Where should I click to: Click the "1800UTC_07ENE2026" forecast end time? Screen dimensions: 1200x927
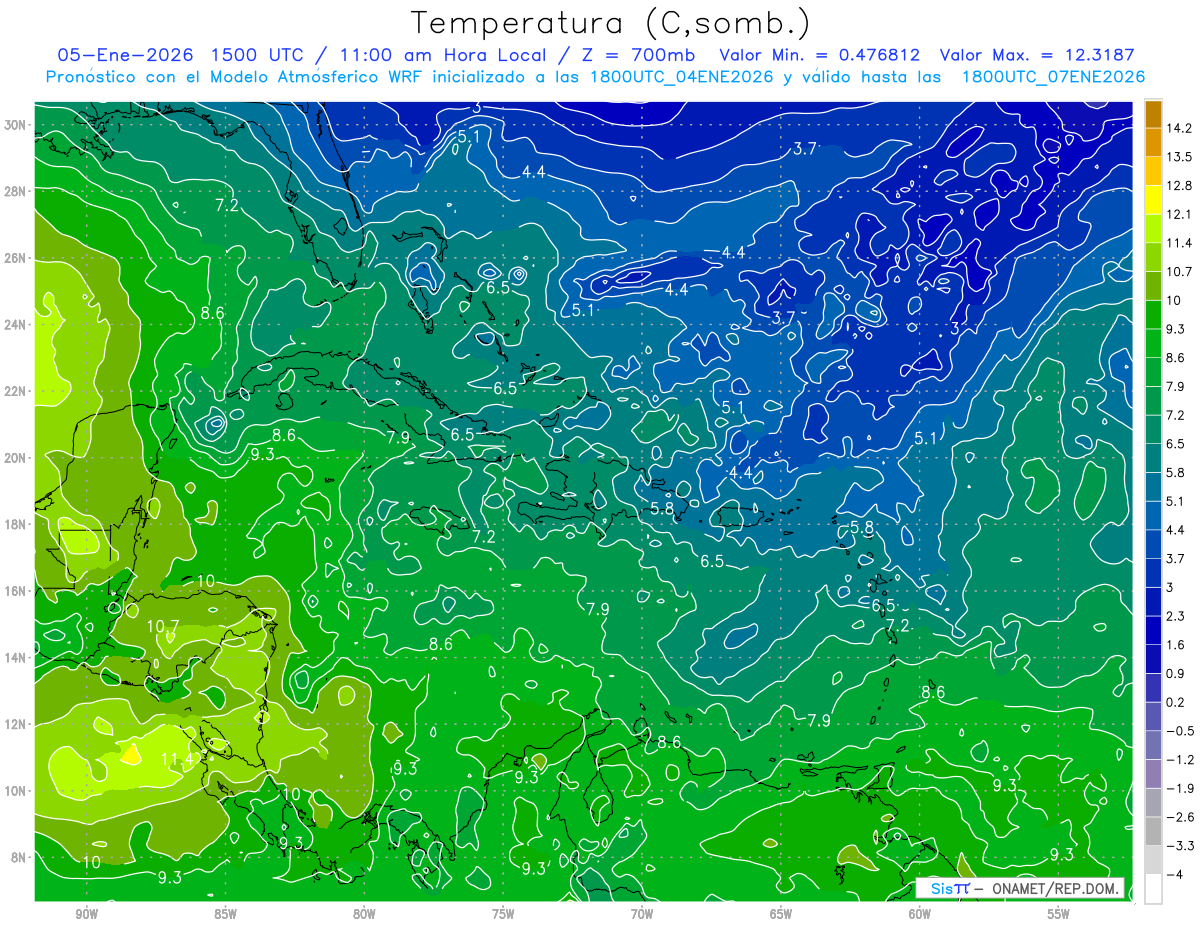click(x=1053, y=77)
